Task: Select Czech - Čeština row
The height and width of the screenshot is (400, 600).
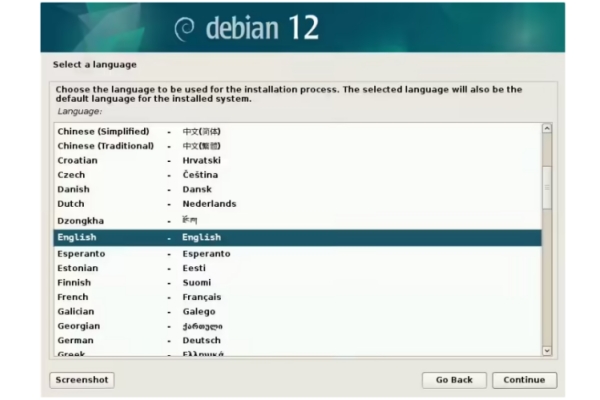Action: [x=298, y=175]
